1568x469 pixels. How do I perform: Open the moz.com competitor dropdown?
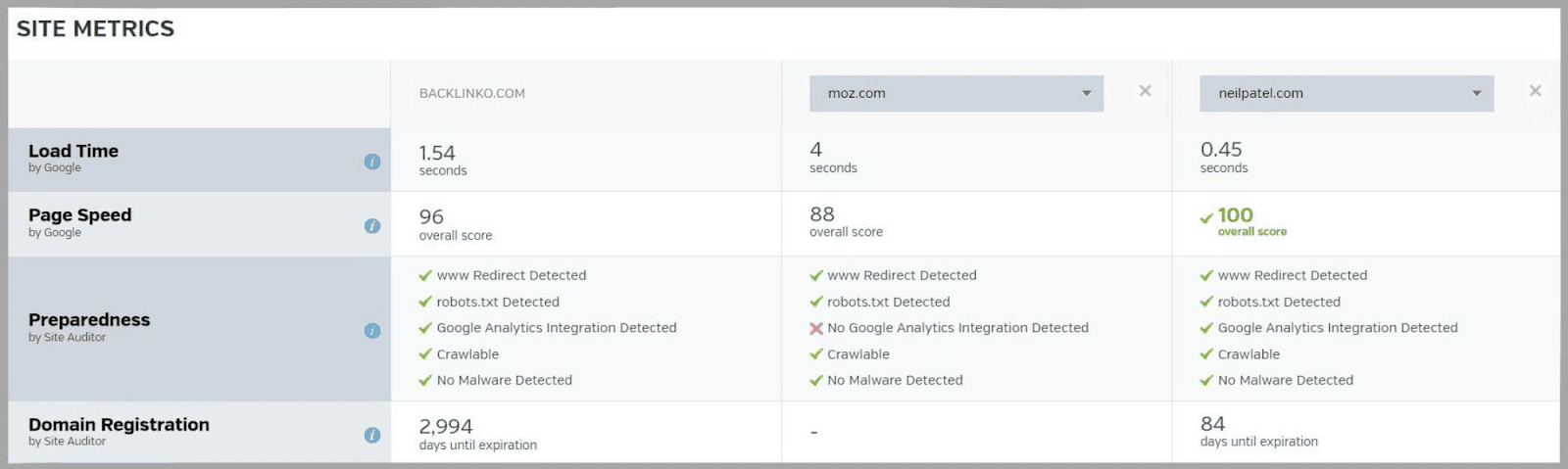pyautogui.click(x=955, y=94)
